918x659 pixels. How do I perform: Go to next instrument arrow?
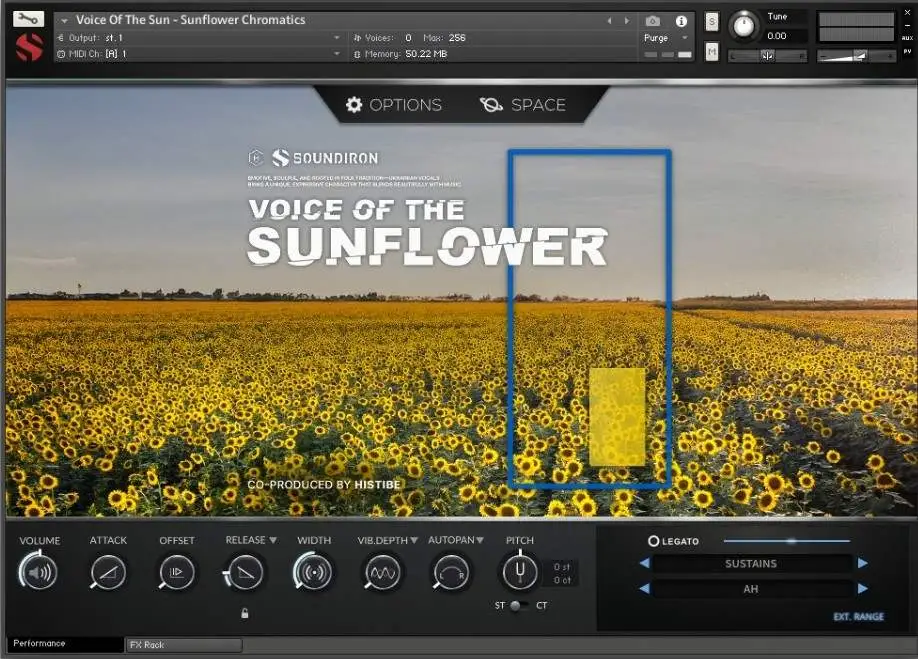point(627,21)
